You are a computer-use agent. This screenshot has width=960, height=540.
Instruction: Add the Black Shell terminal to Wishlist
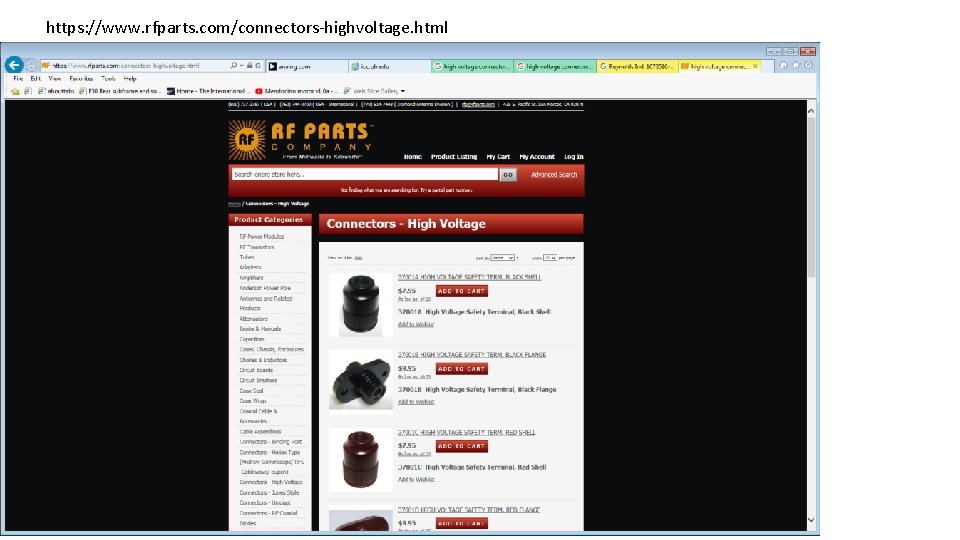(x=416, y=324)
